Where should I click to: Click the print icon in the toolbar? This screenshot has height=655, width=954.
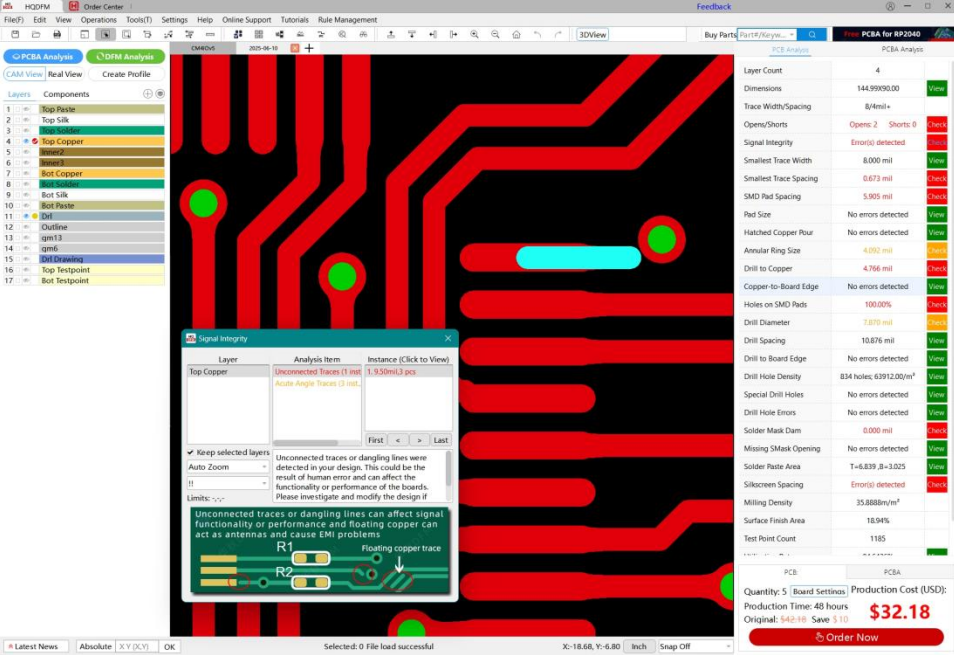58,34
